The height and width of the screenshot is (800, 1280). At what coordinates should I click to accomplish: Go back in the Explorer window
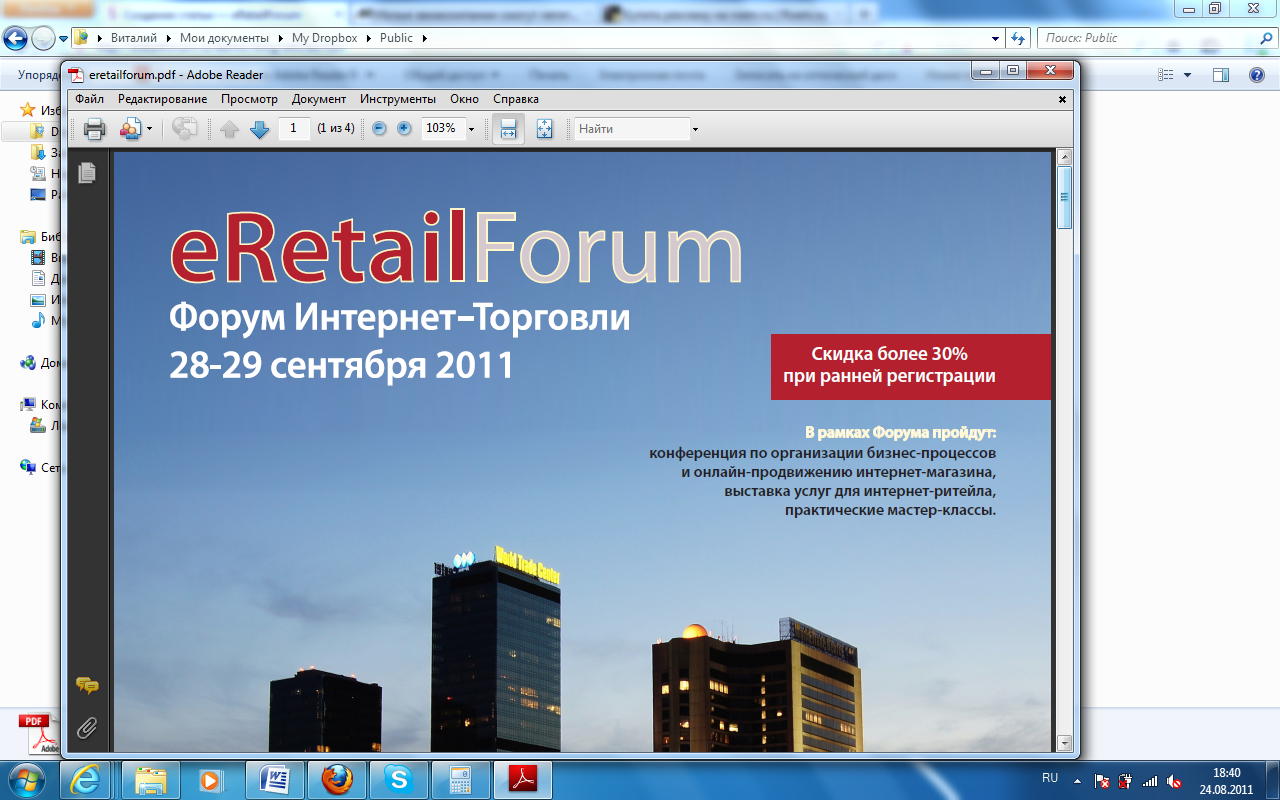click(x=16, y=38)
